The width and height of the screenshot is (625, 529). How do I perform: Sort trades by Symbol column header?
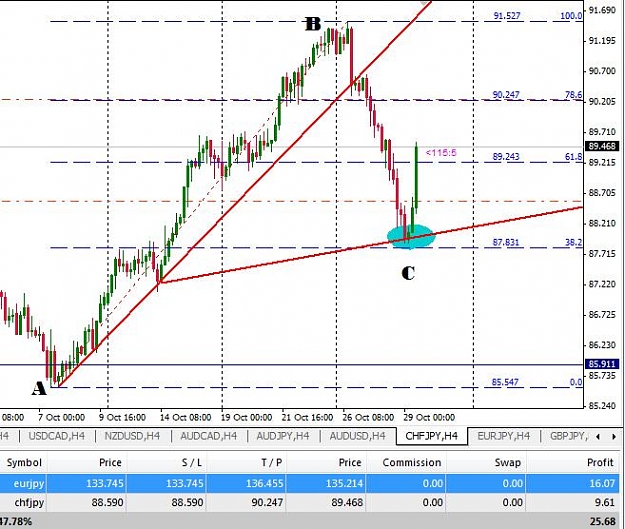(x=24, y=462)
